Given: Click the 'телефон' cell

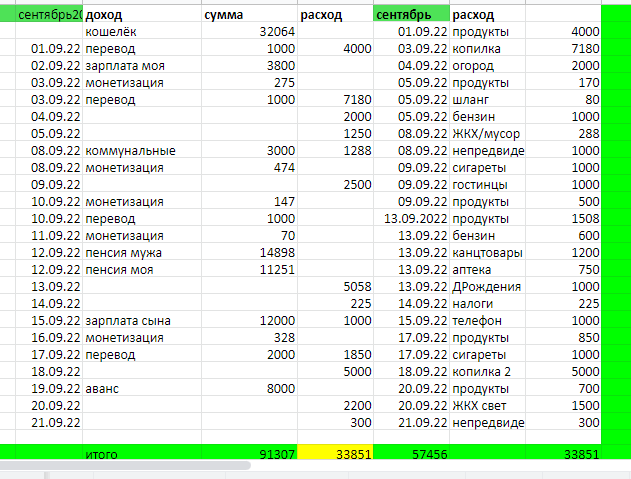Looking at the screenshot, I should [487, 321].
